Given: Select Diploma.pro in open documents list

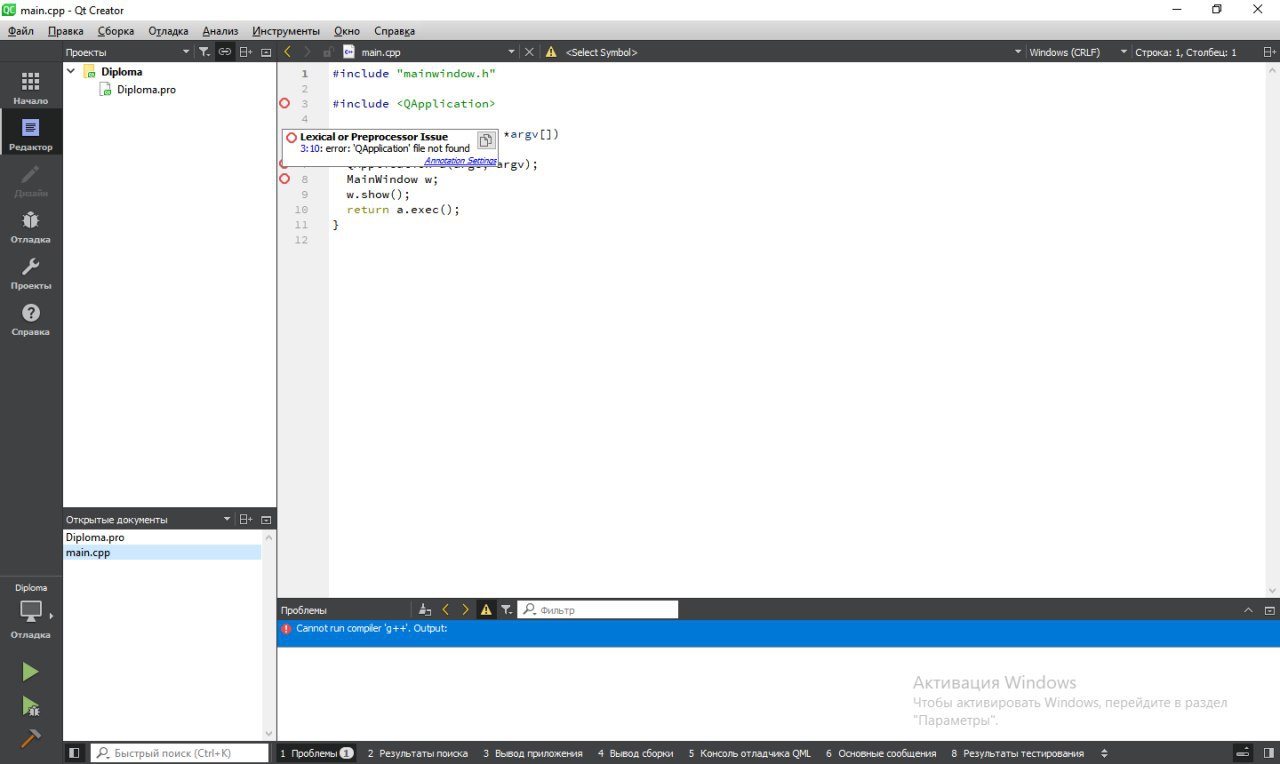Looking at the screenshot, I should [x=162, y=538].
